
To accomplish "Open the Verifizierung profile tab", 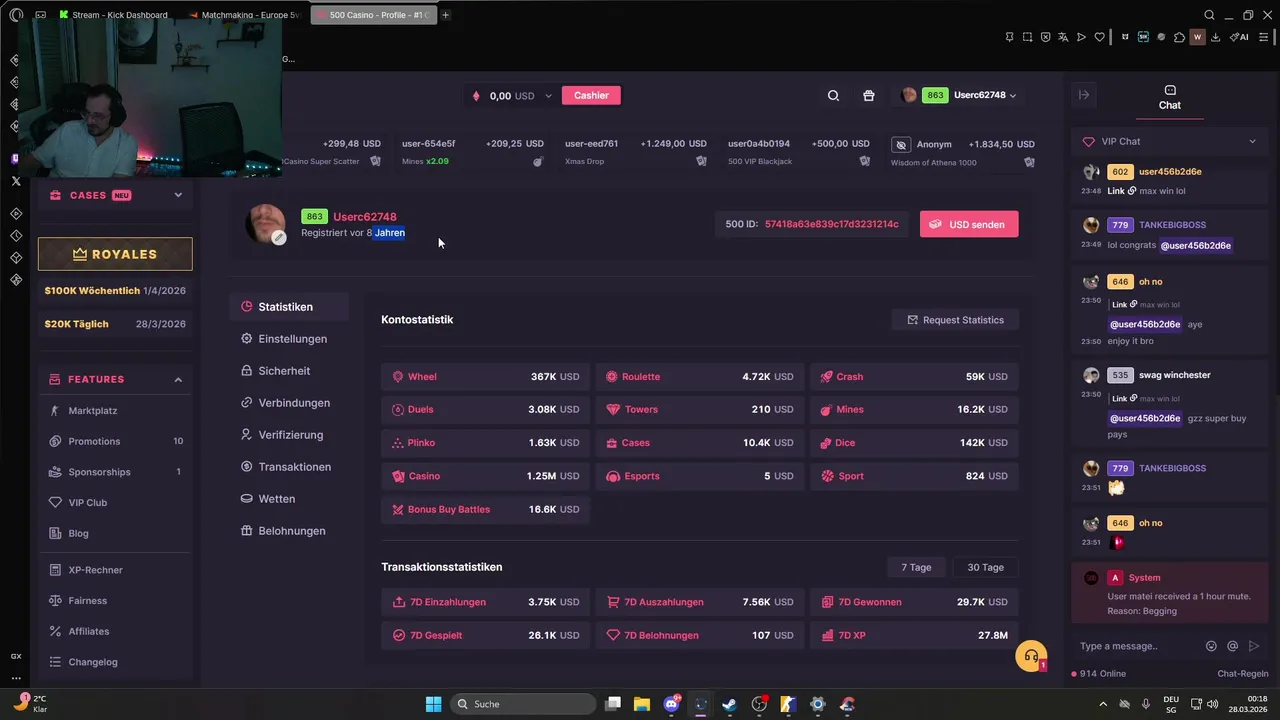I will click(x=289, y=435).
